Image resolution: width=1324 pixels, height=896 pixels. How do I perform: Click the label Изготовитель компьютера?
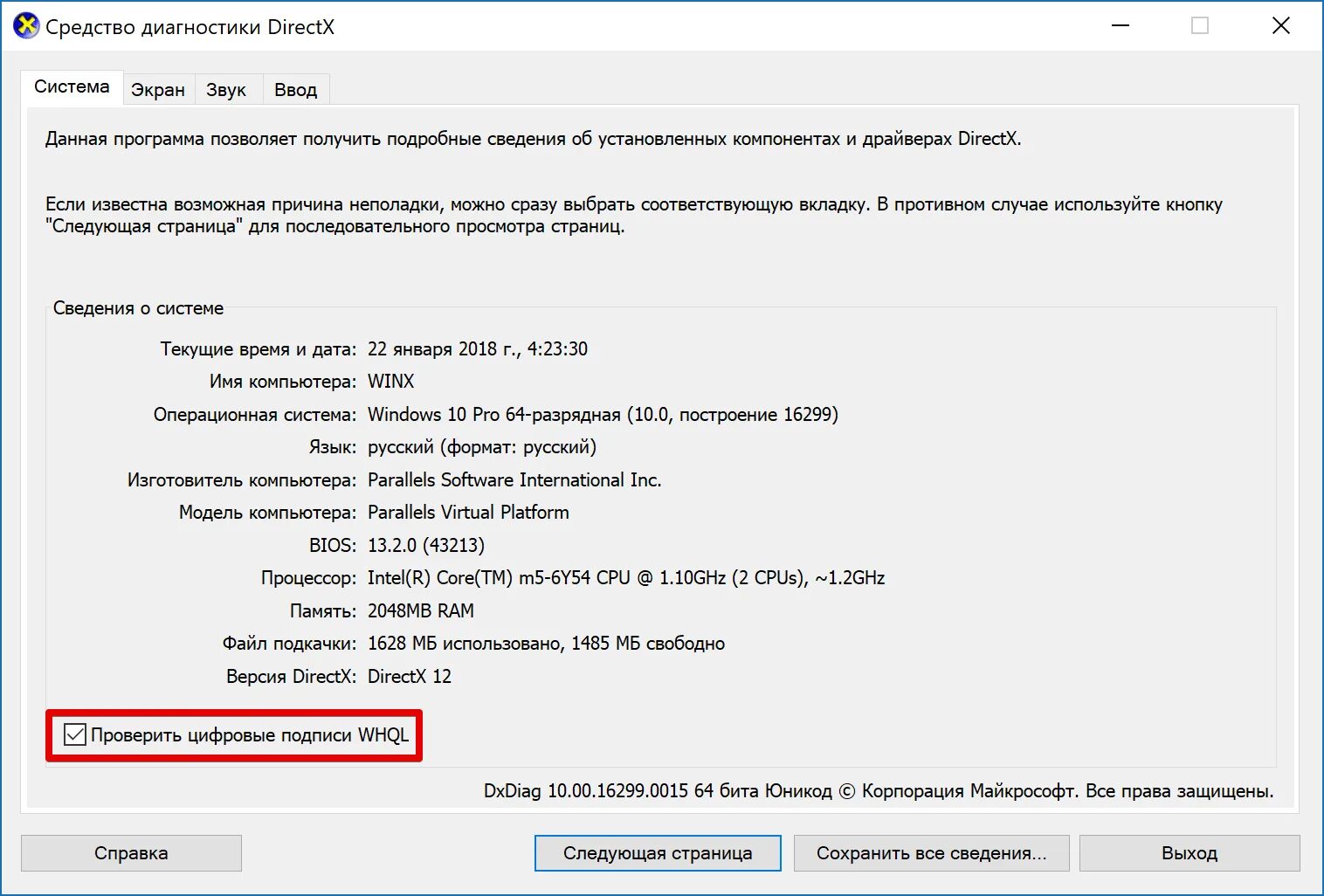point(242,480)
